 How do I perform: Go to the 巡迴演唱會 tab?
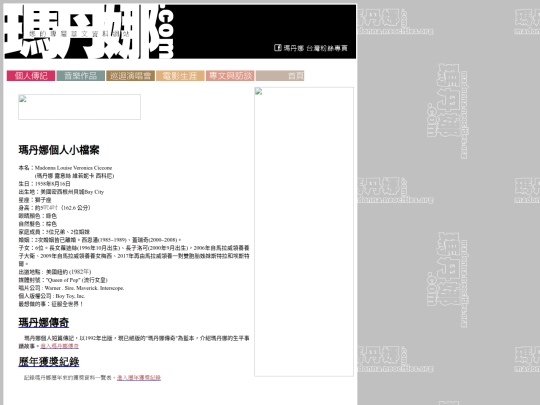pyautogui.click(x=131, y=76)
